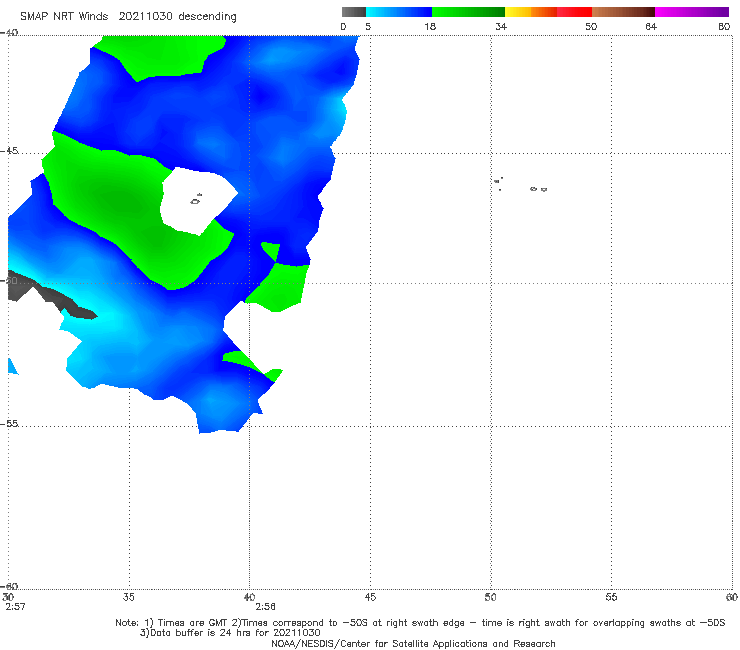Click the latitude label '-45' on the left axis
Viewport: 740px width, 650px height.
coord(9,151)
